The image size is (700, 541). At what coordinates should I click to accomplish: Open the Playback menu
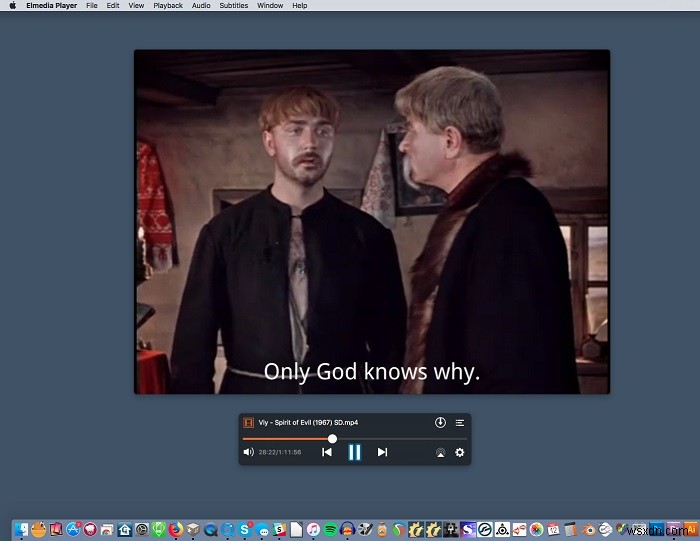[x=168, y=5]
